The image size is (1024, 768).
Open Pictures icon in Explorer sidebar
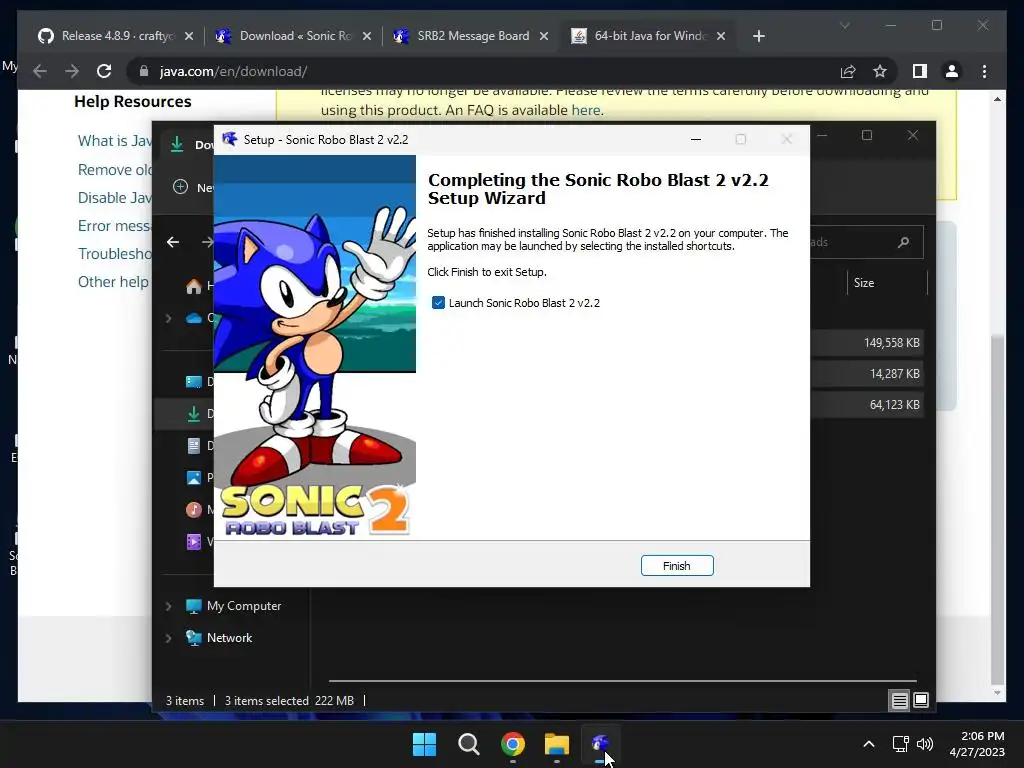tap(194, 477)
